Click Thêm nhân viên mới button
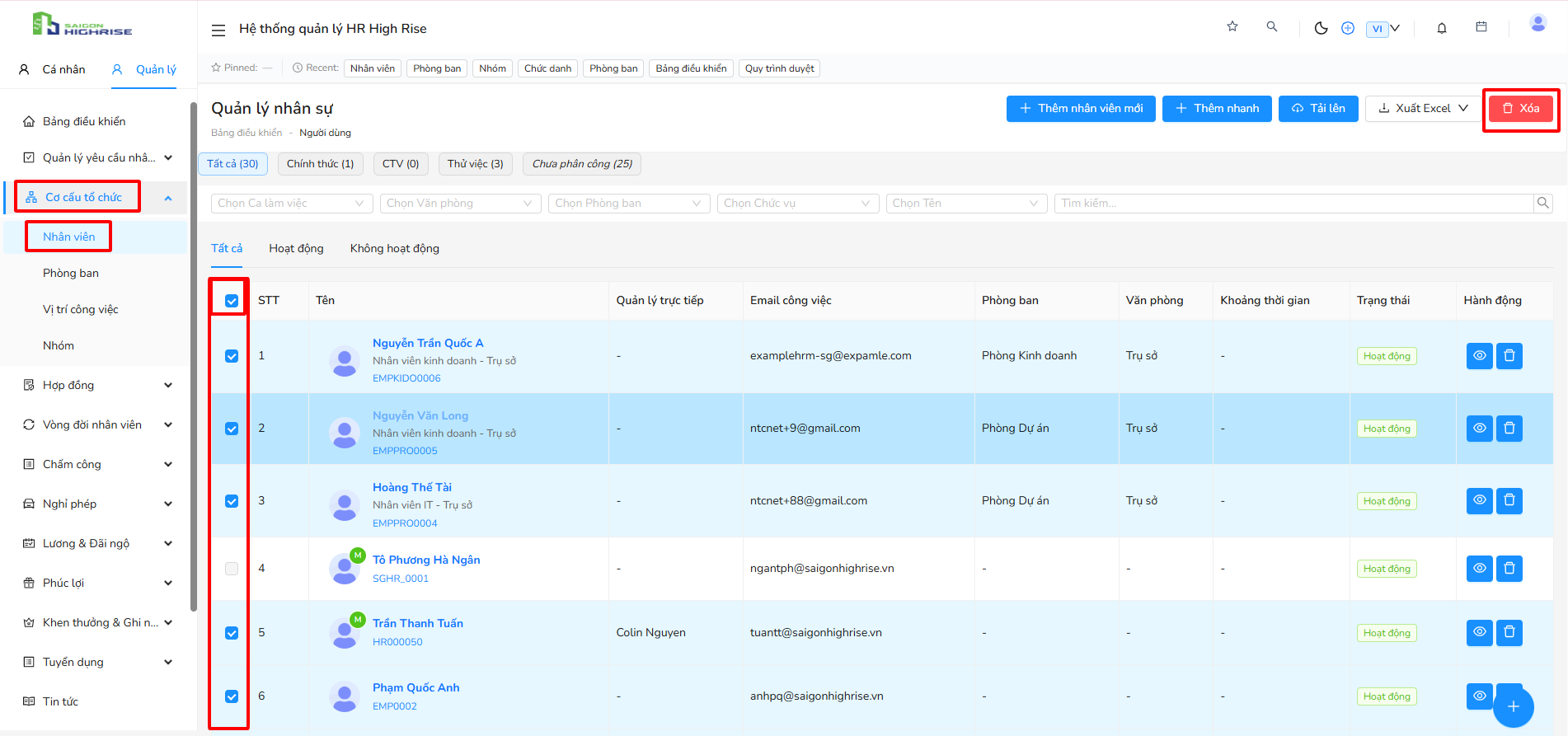The width and height of the screenshot is (1568, 736). click(x=1081, y=109)
